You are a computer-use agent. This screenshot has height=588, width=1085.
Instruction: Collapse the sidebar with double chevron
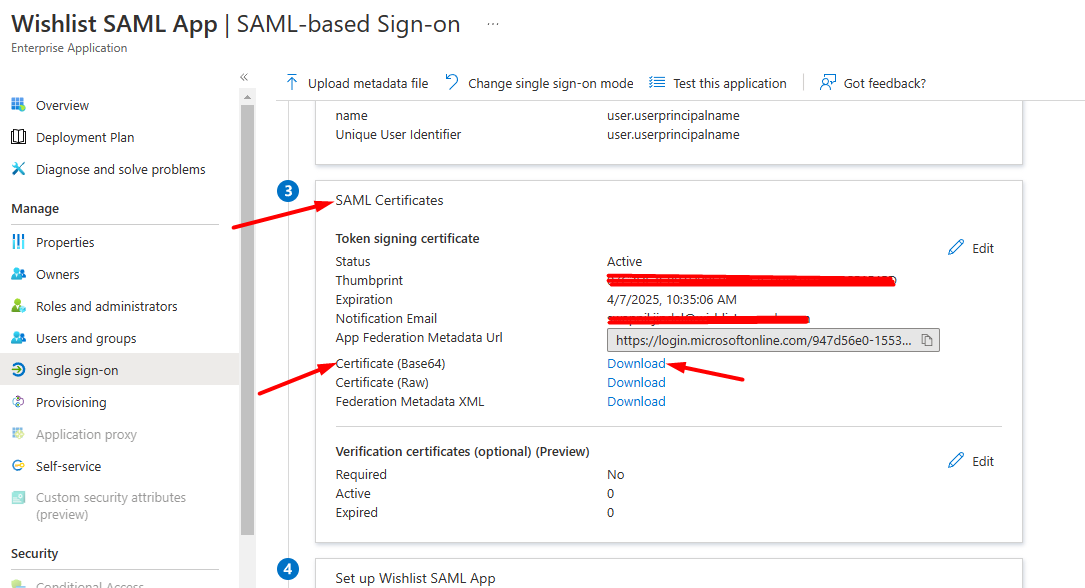click(244, 77)
